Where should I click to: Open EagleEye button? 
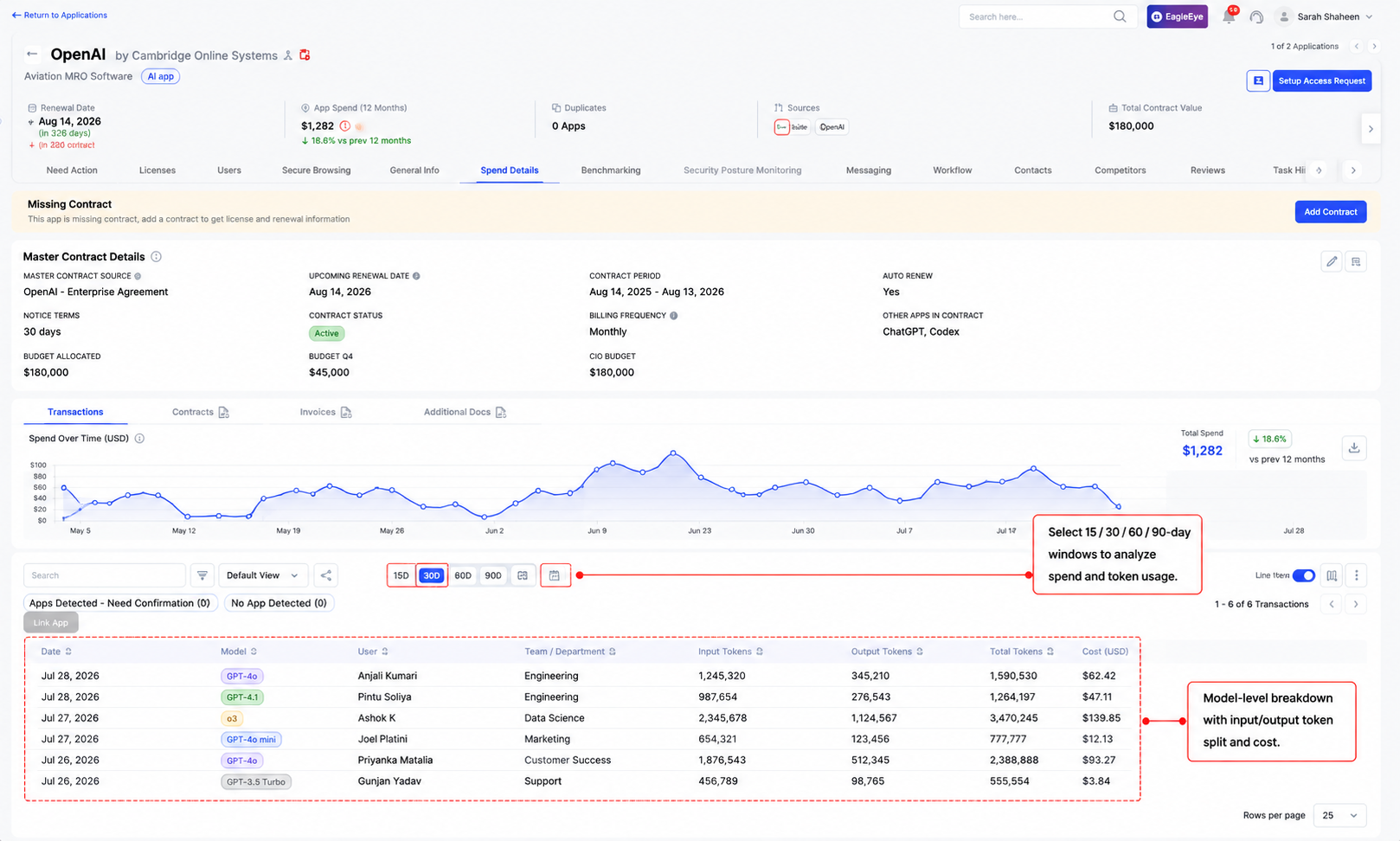tap(1177, 16)
